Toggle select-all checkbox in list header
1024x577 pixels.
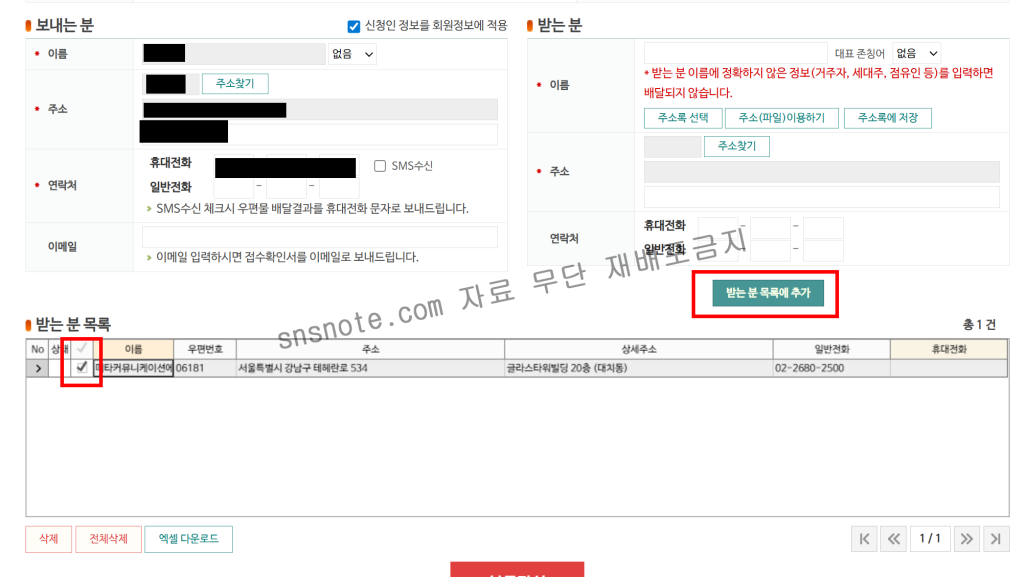[82, 349]
